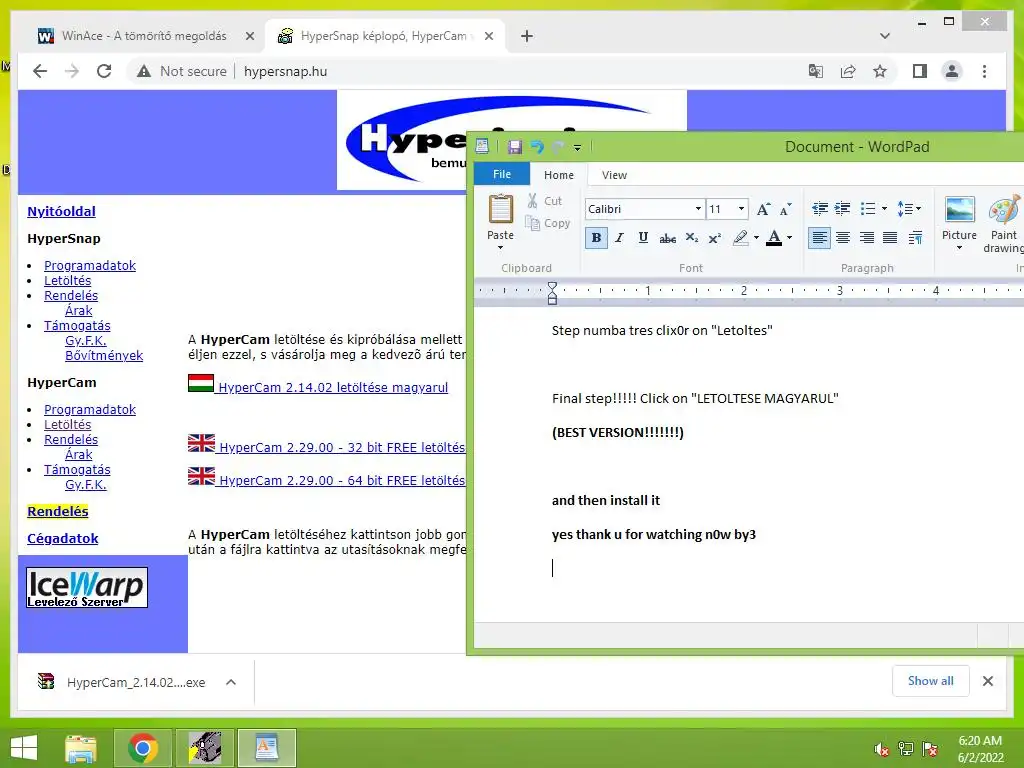This screenshot has height=768, width=1024.
Task: Toggle Superscript formatting in WordPad
Action: pyautogui.click(x=715, y=238)
